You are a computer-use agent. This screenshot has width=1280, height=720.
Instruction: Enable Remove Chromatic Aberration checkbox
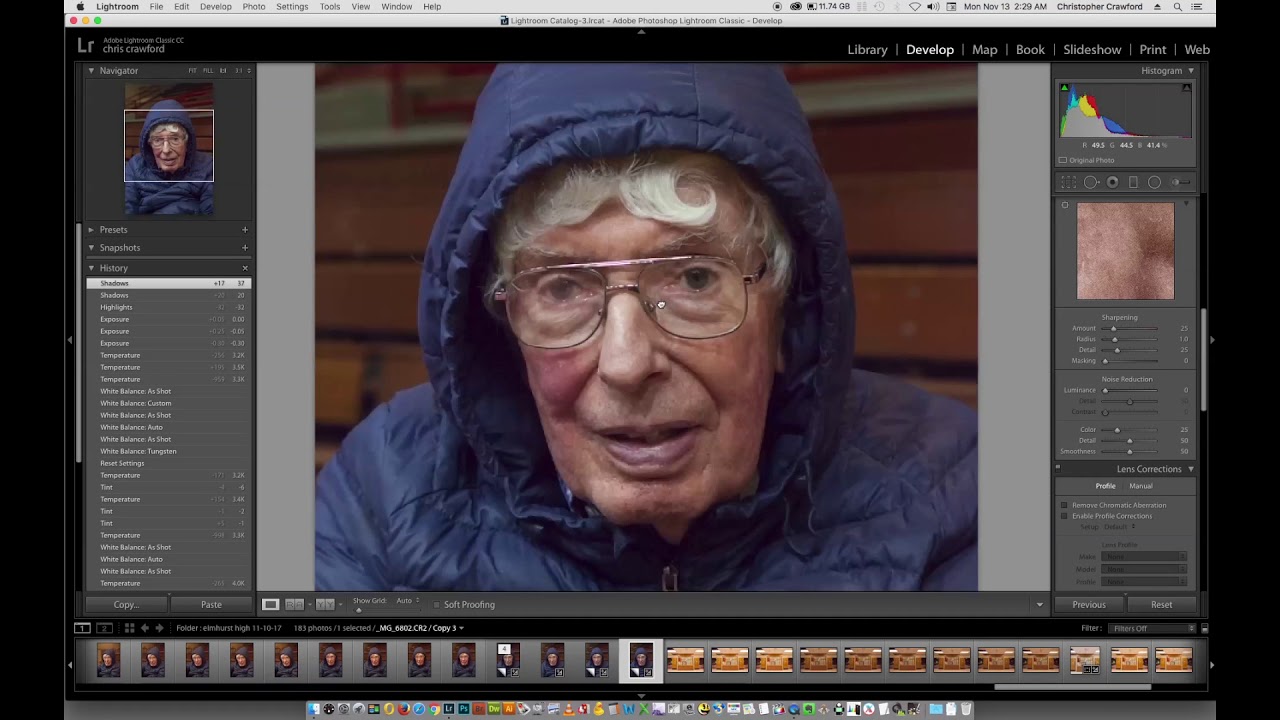1064,505
